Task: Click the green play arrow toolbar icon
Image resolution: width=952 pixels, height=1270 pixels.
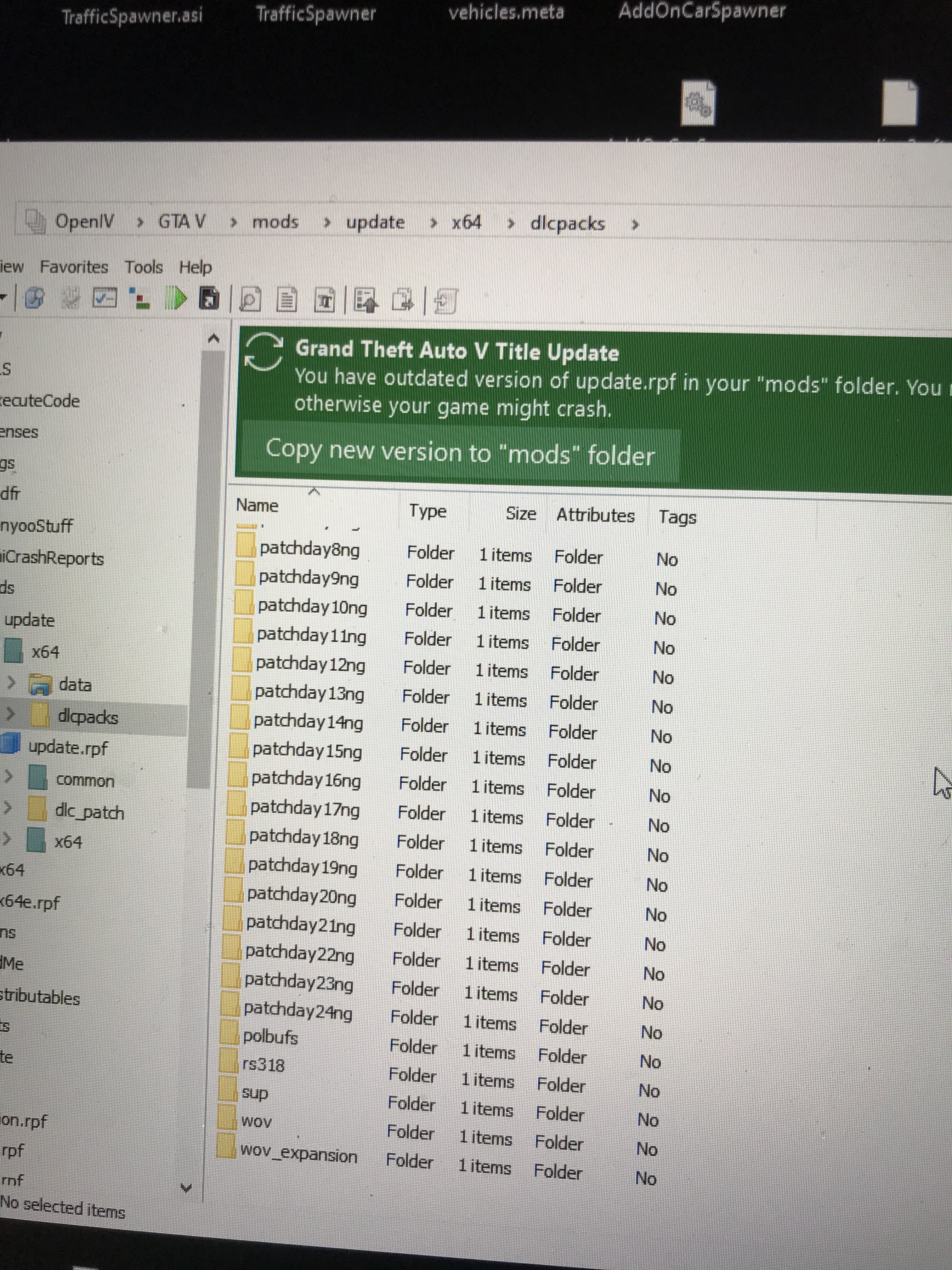Action: click(x=176, y=299)
